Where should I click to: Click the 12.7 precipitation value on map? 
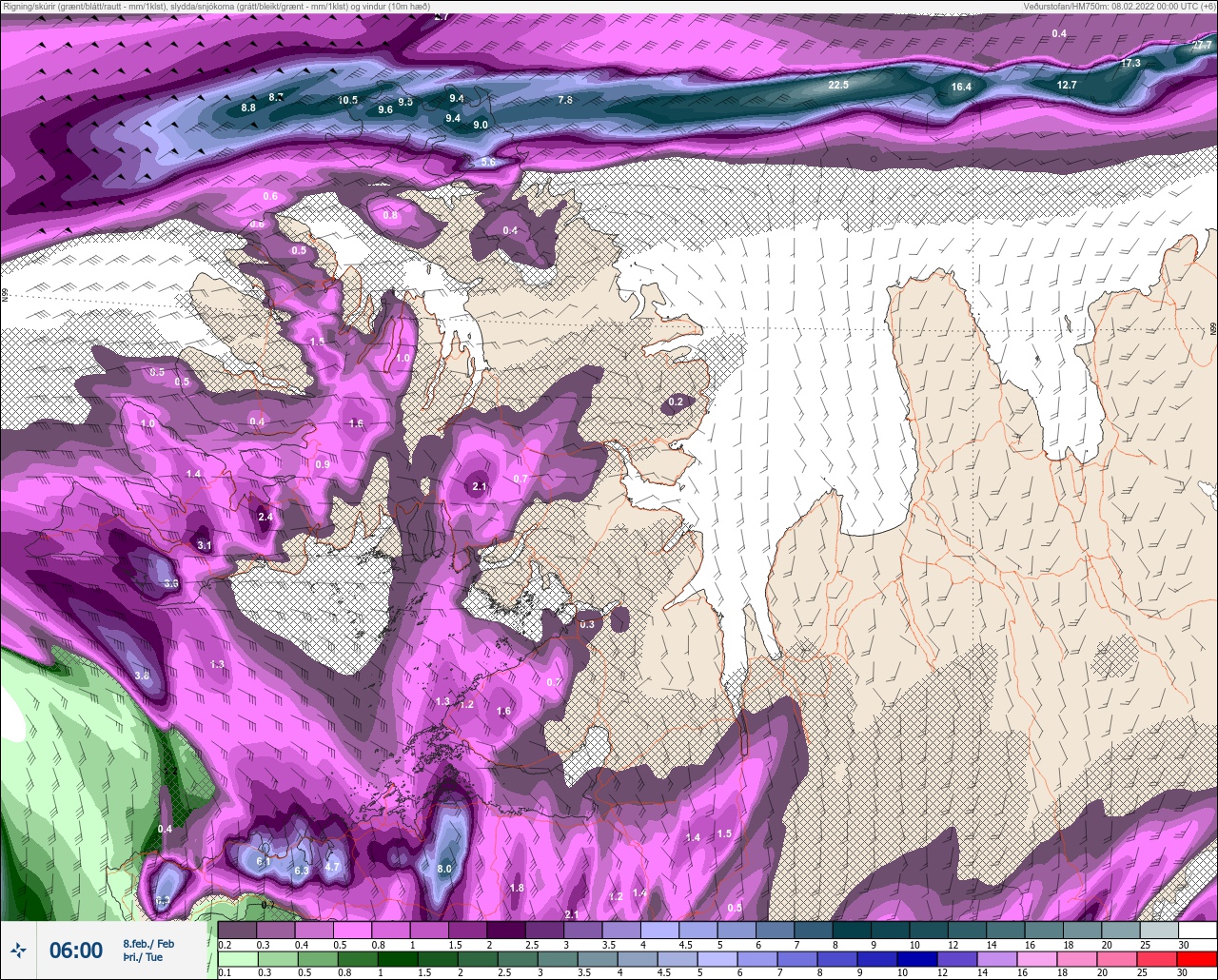[x=1067, y=85]
